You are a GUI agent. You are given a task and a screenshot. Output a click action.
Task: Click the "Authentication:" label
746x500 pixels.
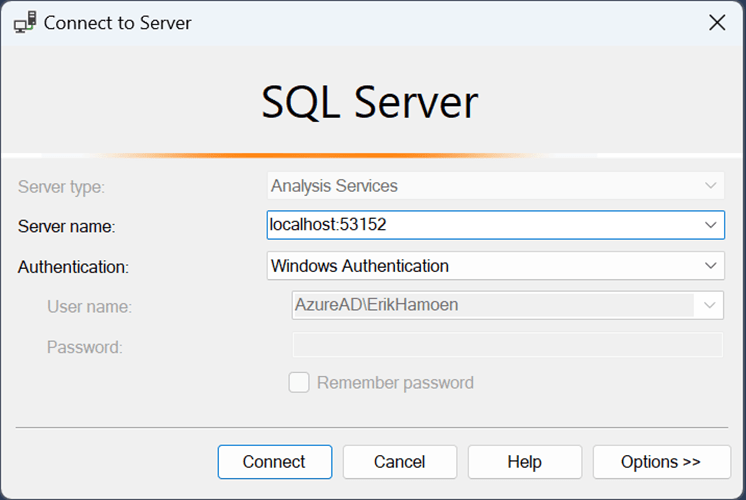pos(74,267)
